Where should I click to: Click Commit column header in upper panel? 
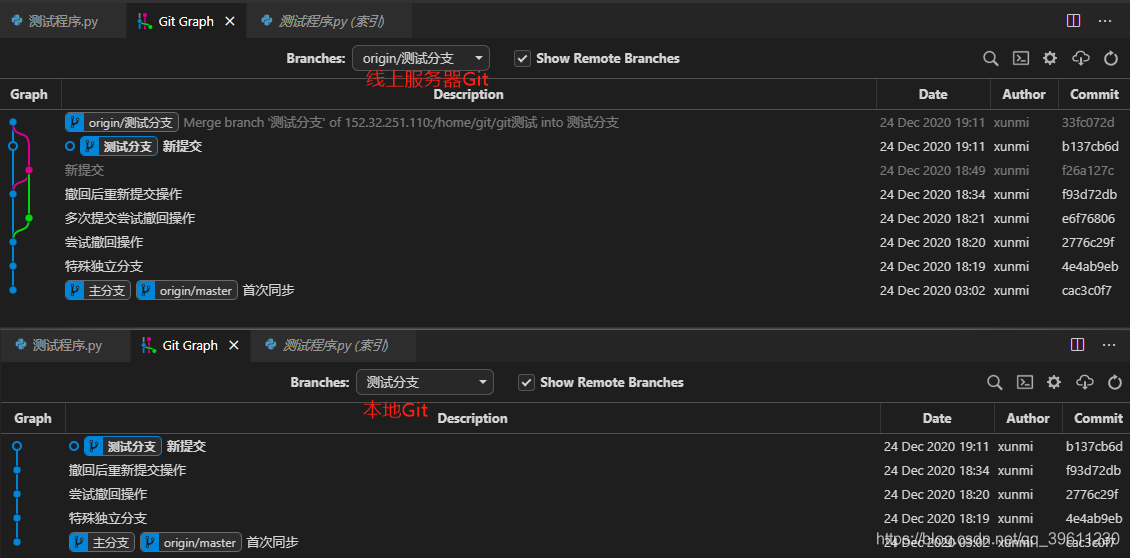click(x=1094, y=94)
